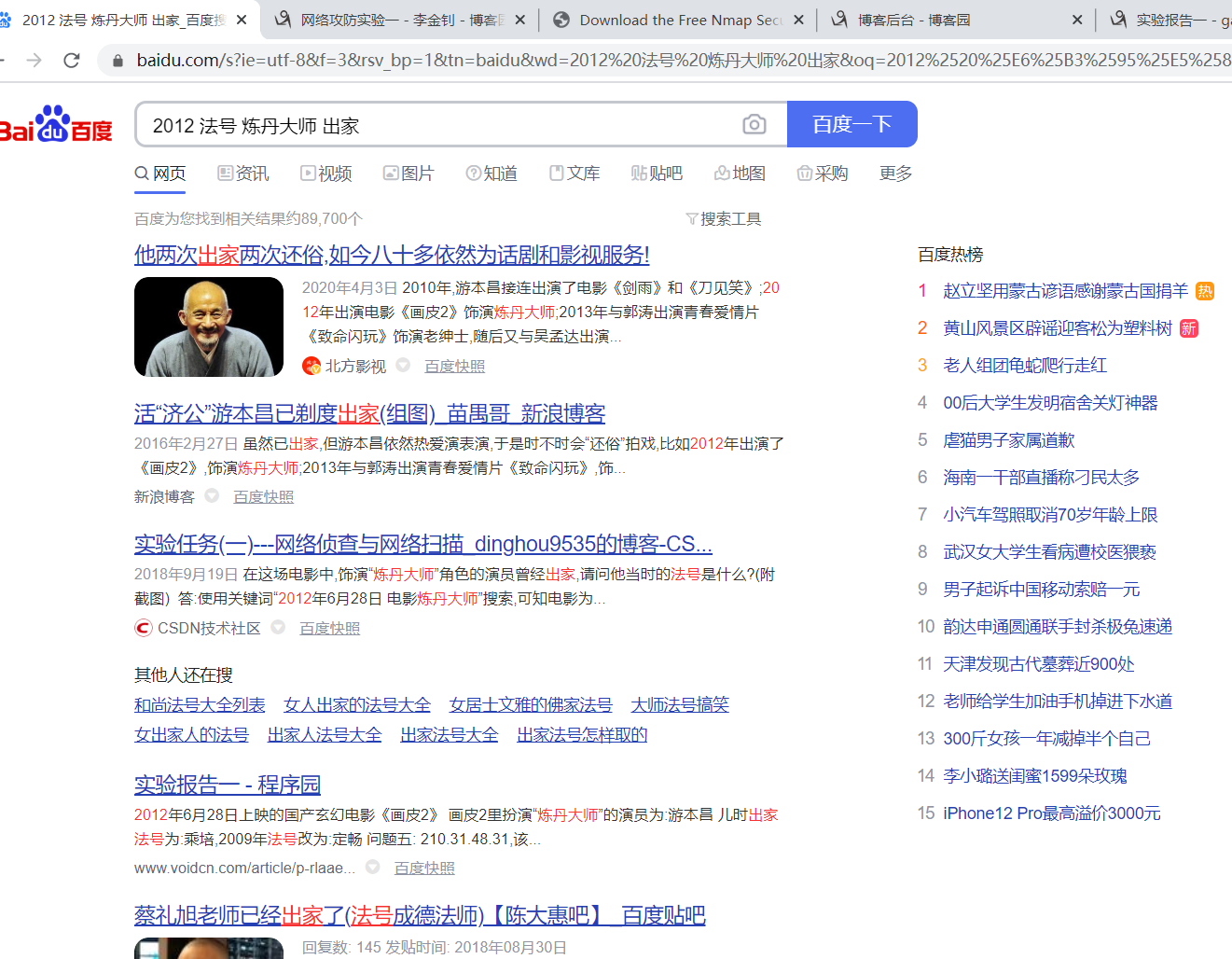The width and height of the screenshot is (1232, 959).
Task: Open hot topic 天津发现古代墓葬近900处
Action: pos(1039,664)
